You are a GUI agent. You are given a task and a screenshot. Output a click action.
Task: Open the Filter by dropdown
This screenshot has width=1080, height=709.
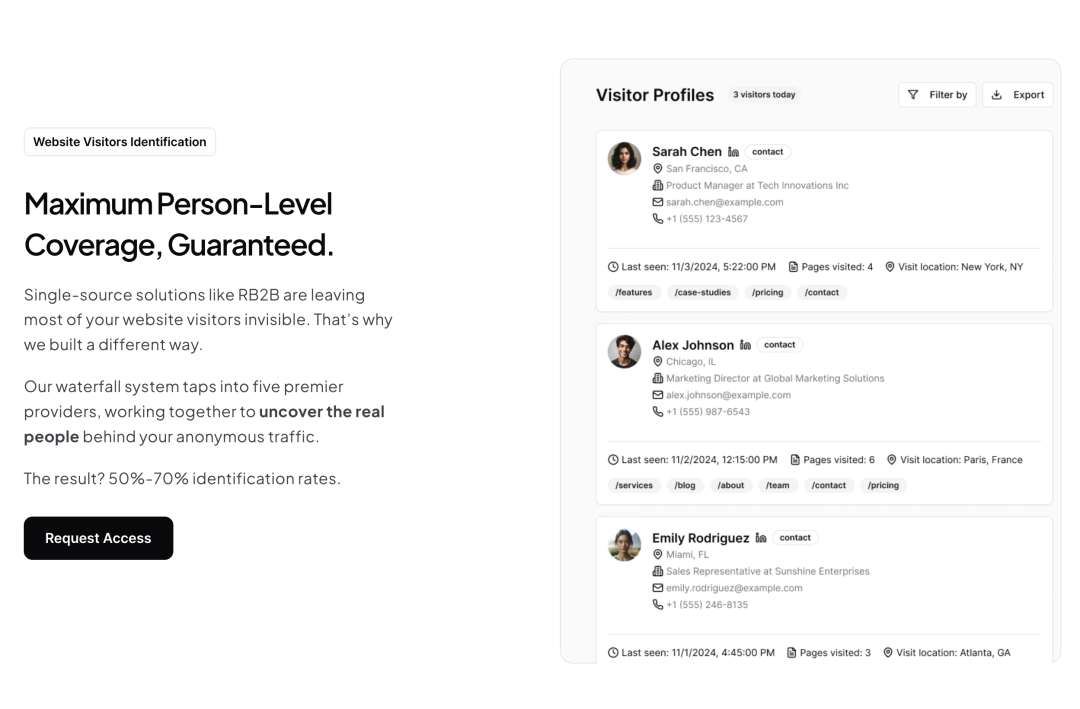[x=937, y=95]
